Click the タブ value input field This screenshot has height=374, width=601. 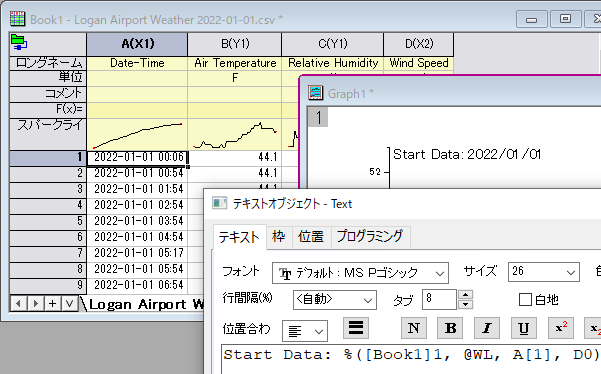pyautogui.click(x=439, y=299)
